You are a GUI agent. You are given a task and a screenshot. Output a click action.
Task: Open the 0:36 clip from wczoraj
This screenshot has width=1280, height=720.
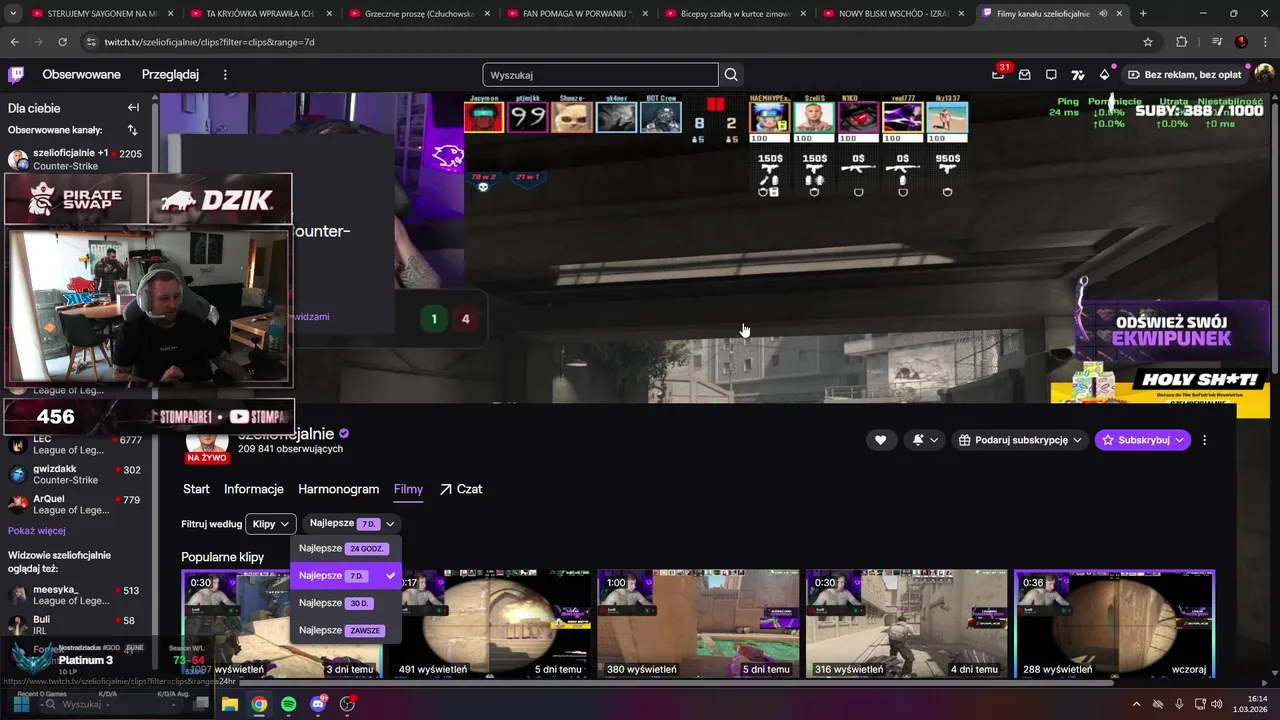pyautogui.click(x=1114, y=624)
